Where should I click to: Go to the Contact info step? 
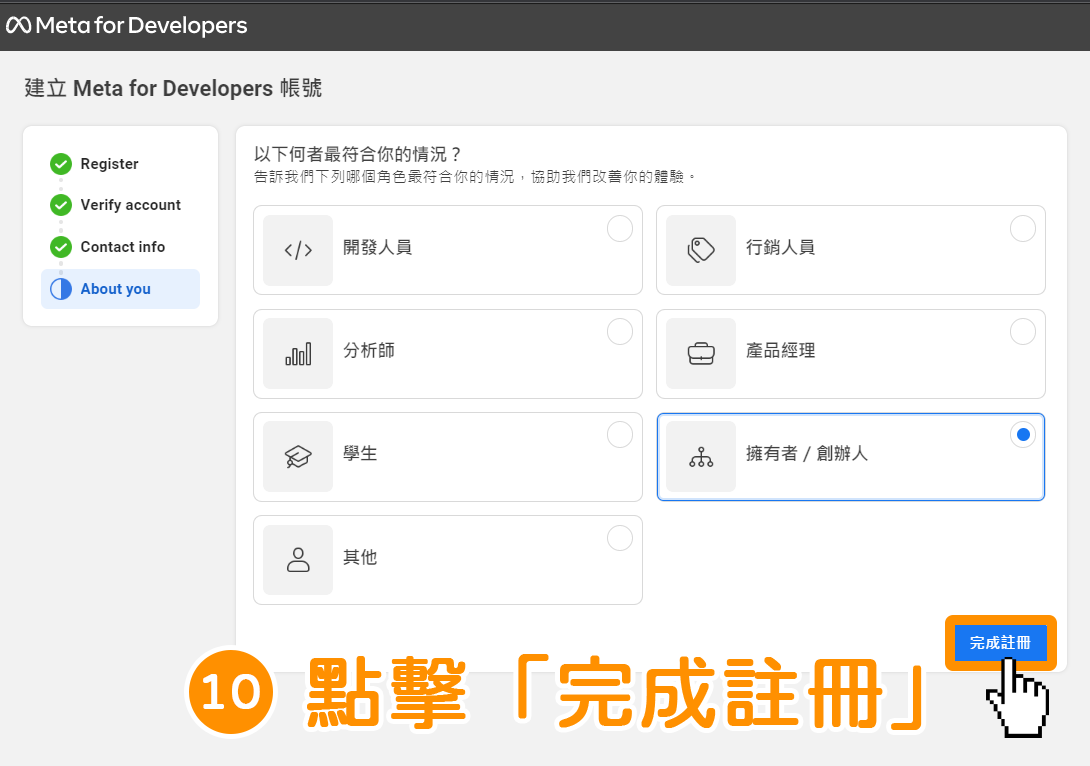(122, 247)
